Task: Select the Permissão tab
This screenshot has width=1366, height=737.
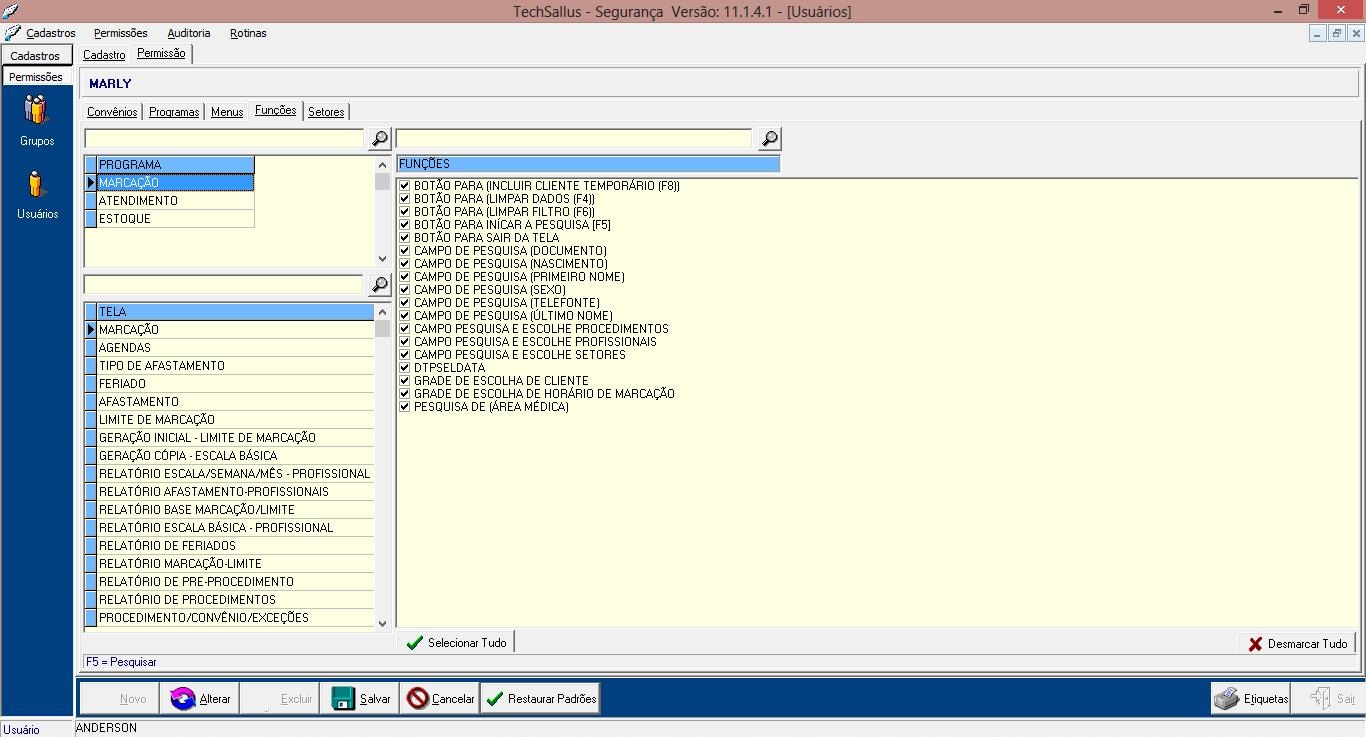Action: point(161,54)
